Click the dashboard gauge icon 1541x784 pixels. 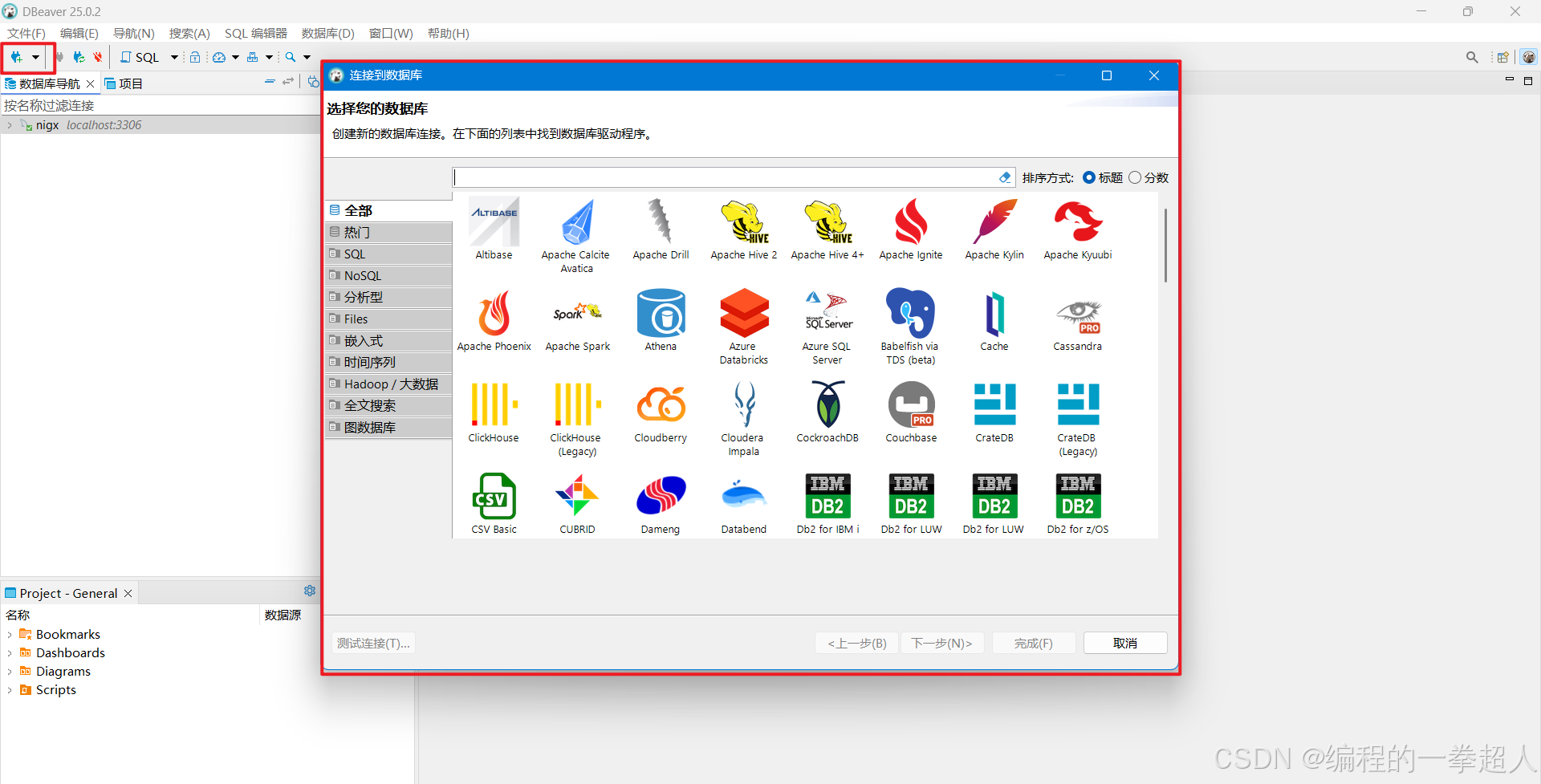(x=219, y=57)
